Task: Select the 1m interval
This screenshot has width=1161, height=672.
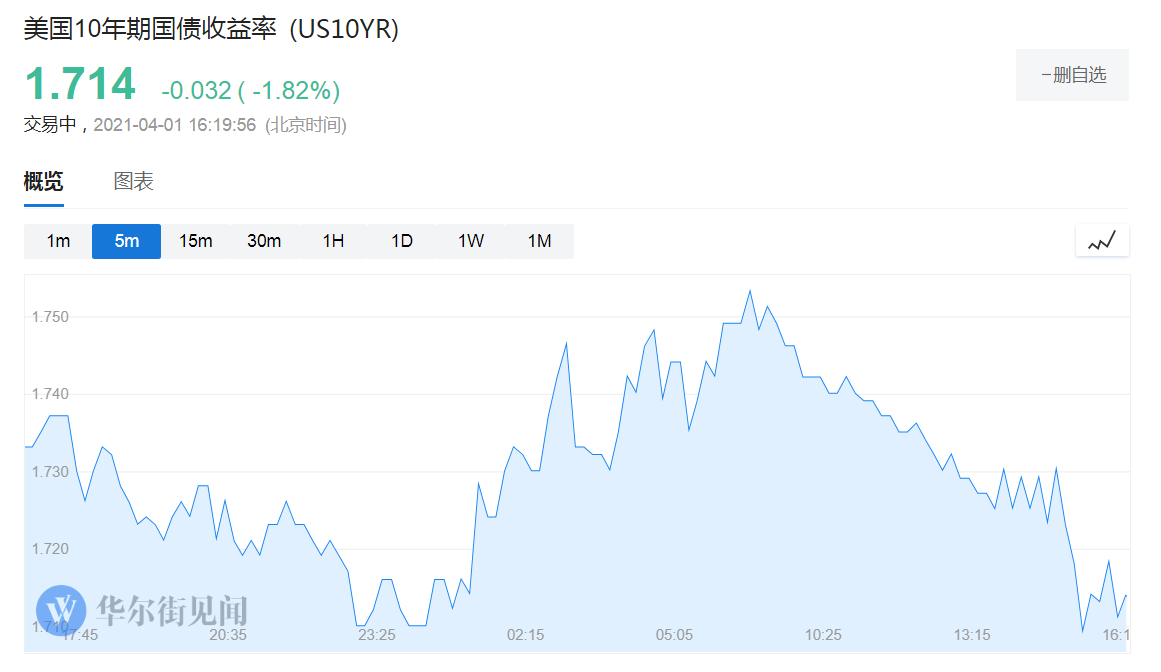Action: click(58, 241)
